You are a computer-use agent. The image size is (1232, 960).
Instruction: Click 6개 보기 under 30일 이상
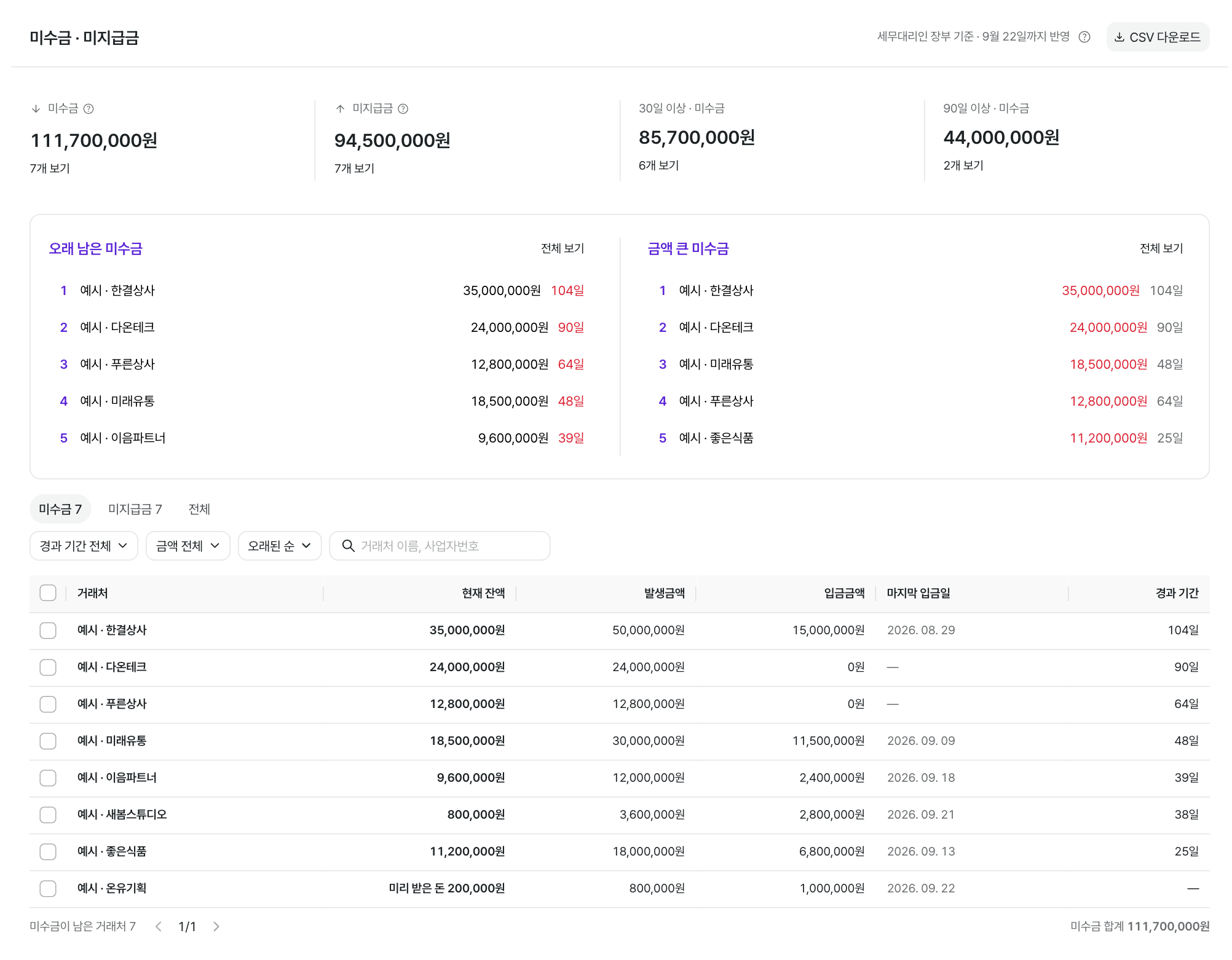point(658,165)
